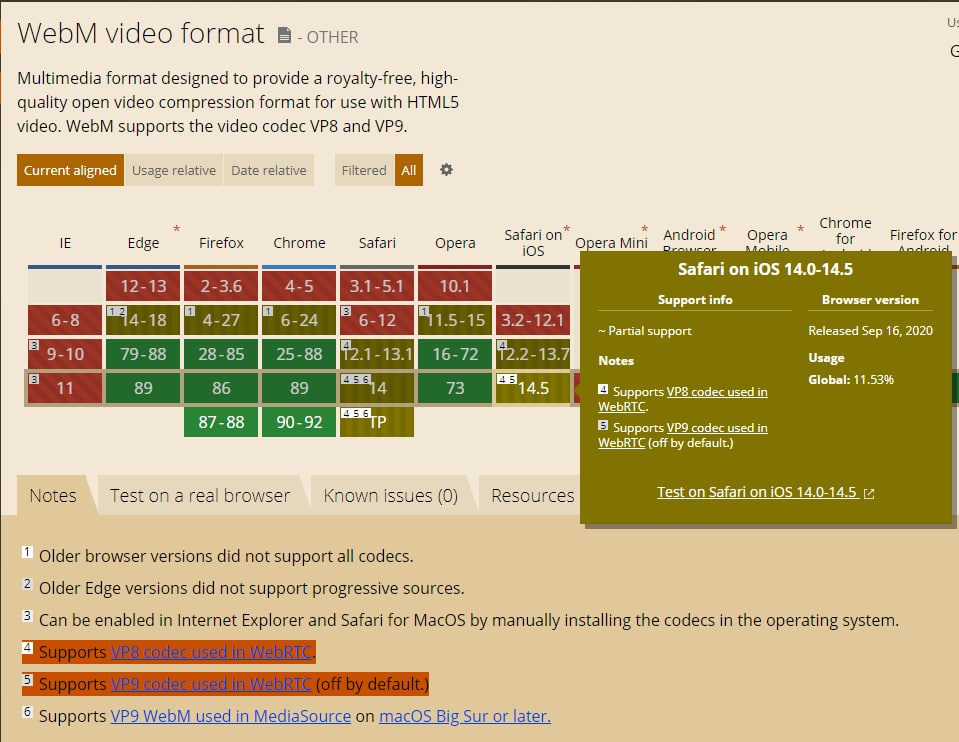Screen dimensions: 959x742
Task: Click the document icon beside the title
Action: [x=284, y=35]
